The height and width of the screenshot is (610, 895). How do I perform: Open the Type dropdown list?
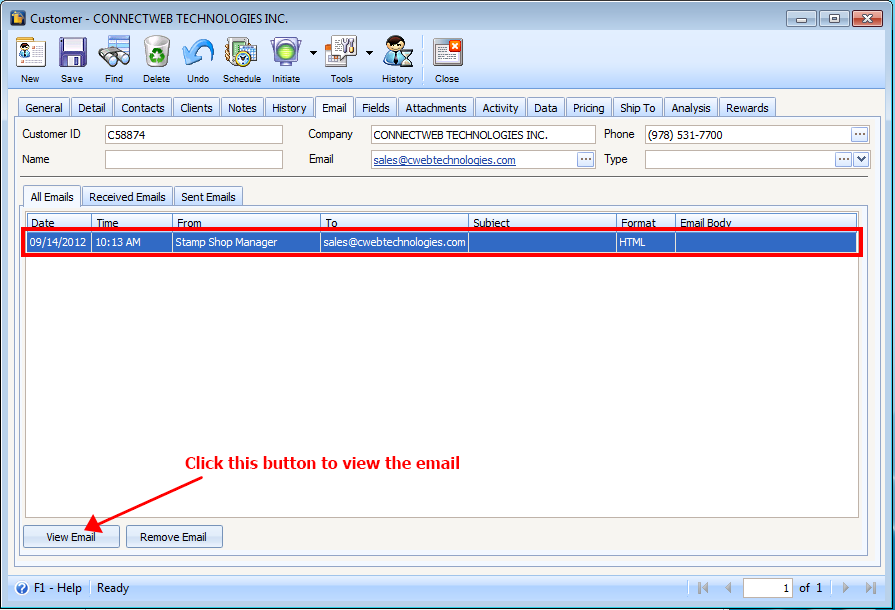pos(861,159)
